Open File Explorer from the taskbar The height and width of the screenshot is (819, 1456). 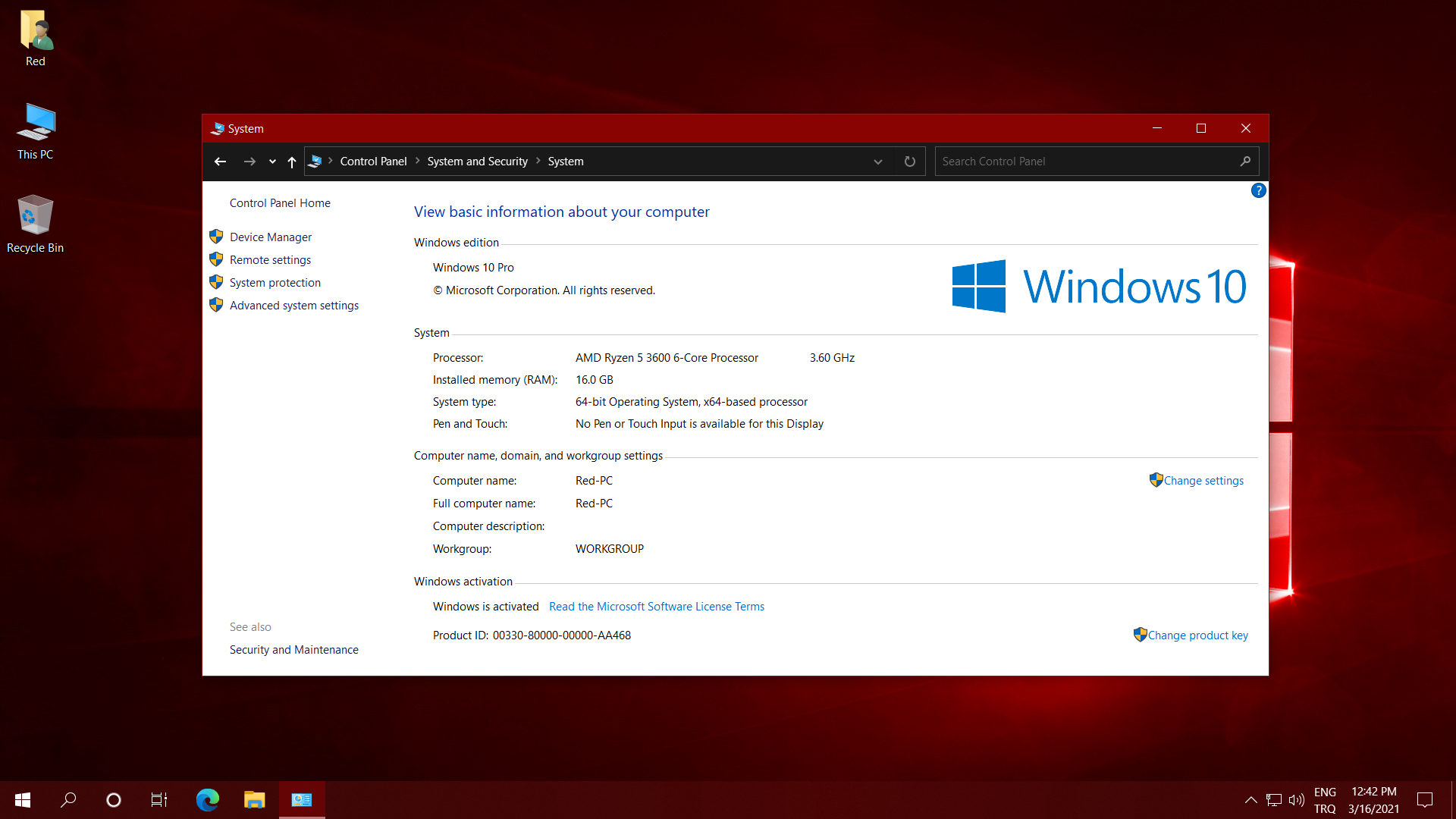tap(254, 799)
